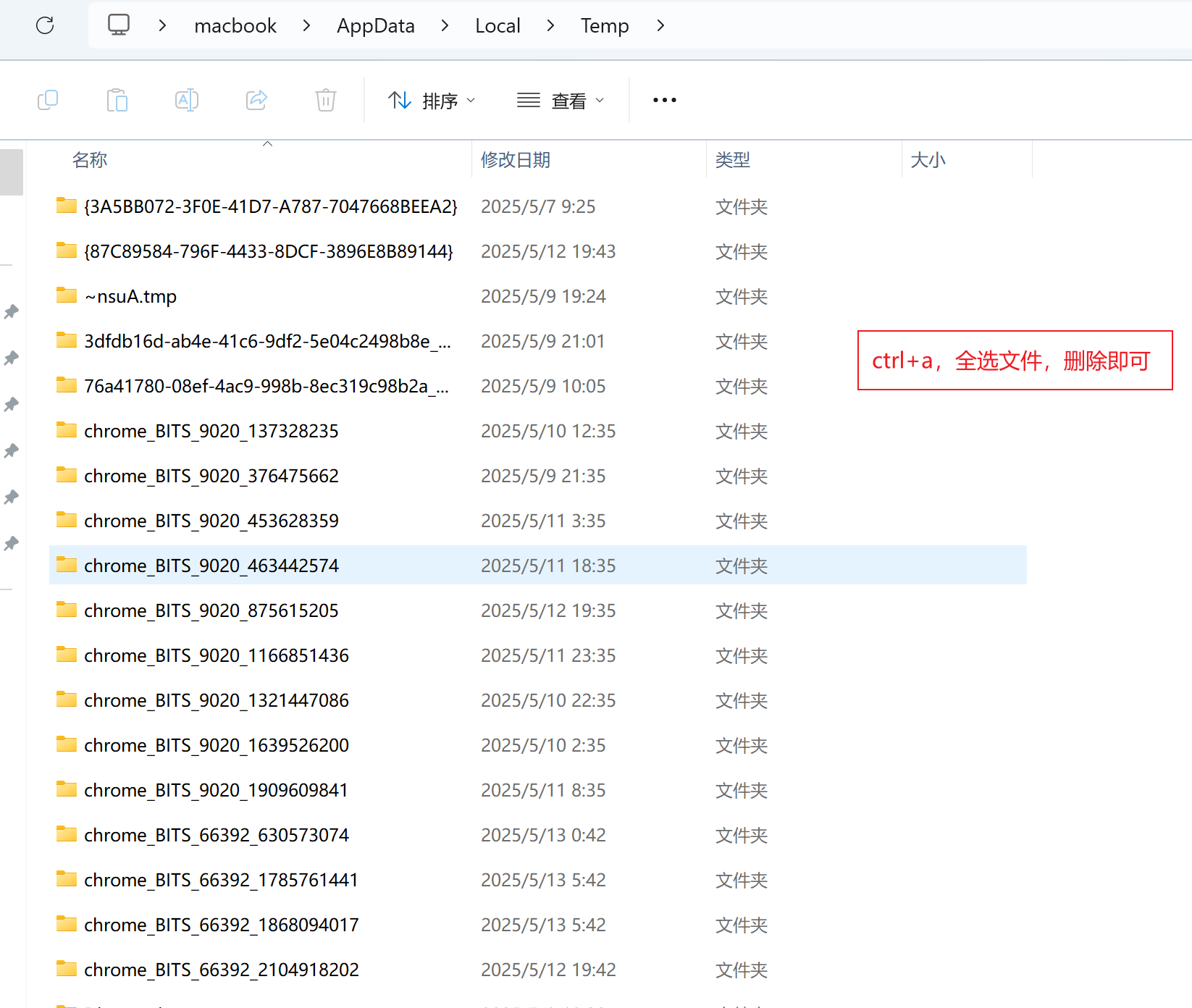Select folder chrome_BITS_66392_630573074
This screenshot has height=1008, width=1192.
click(x=216, y=836)
